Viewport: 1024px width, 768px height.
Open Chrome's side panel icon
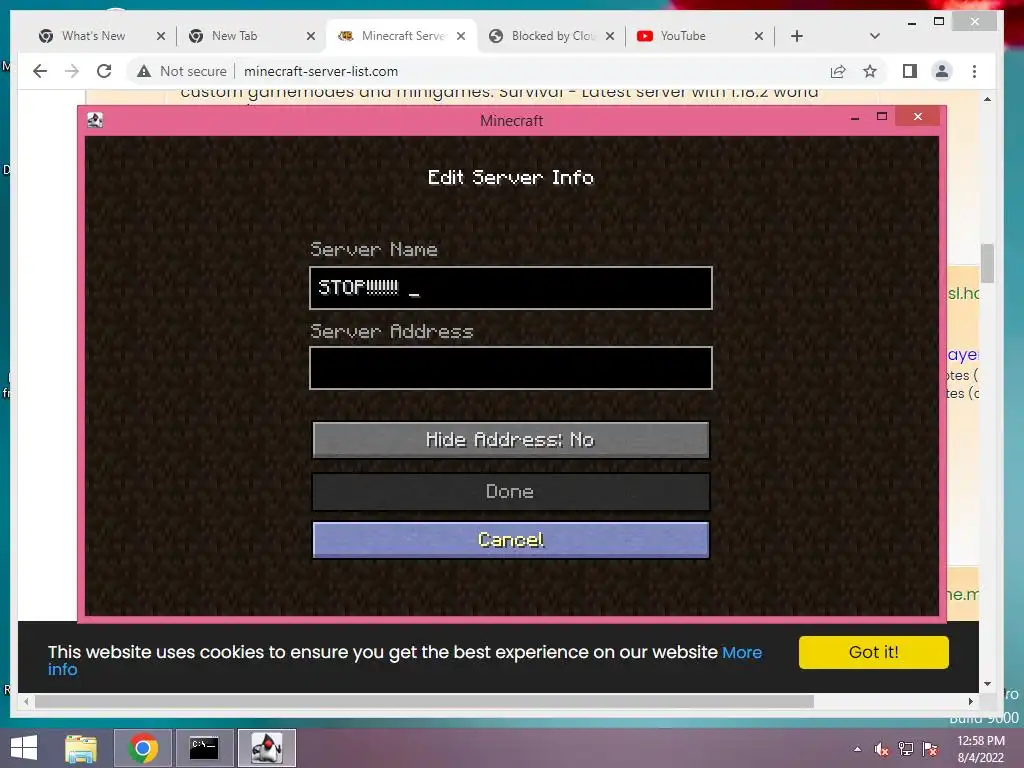[x=910, y=71]
